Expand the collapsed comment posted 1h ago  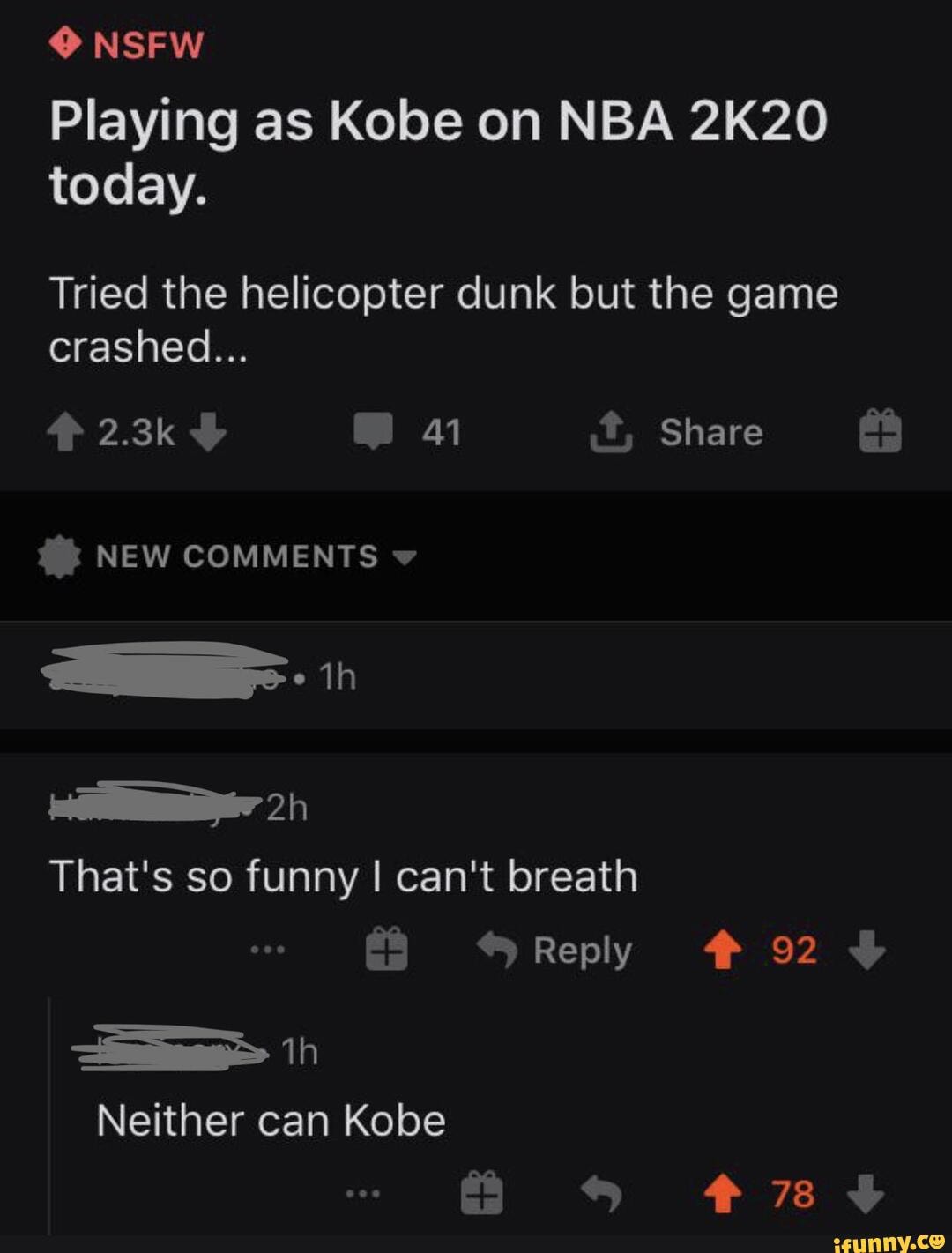pyautogui.click(x=476, y=676)
